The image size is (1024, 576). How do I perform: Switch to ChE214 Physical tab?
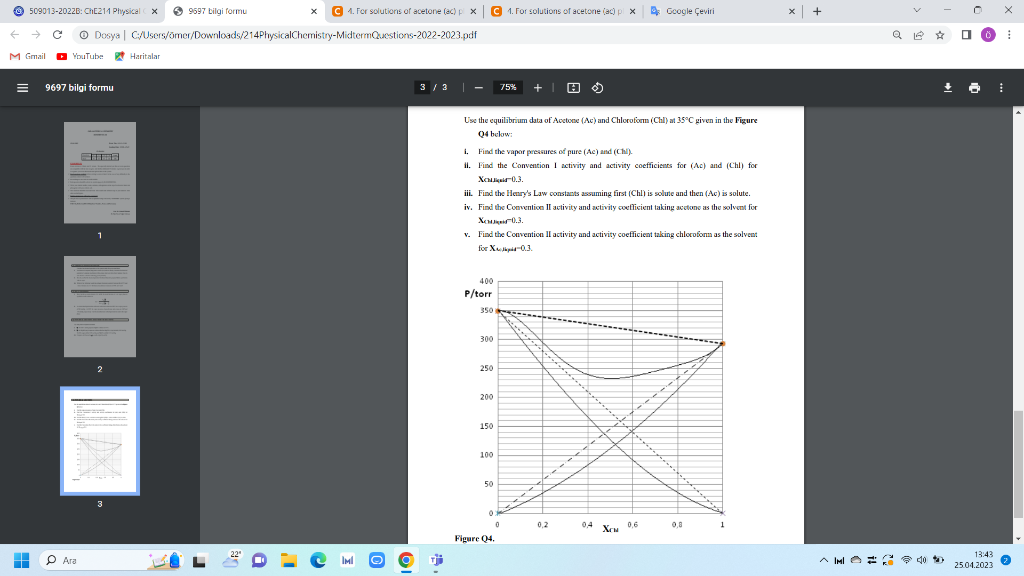pyautogui.click(x=83, y=11)
